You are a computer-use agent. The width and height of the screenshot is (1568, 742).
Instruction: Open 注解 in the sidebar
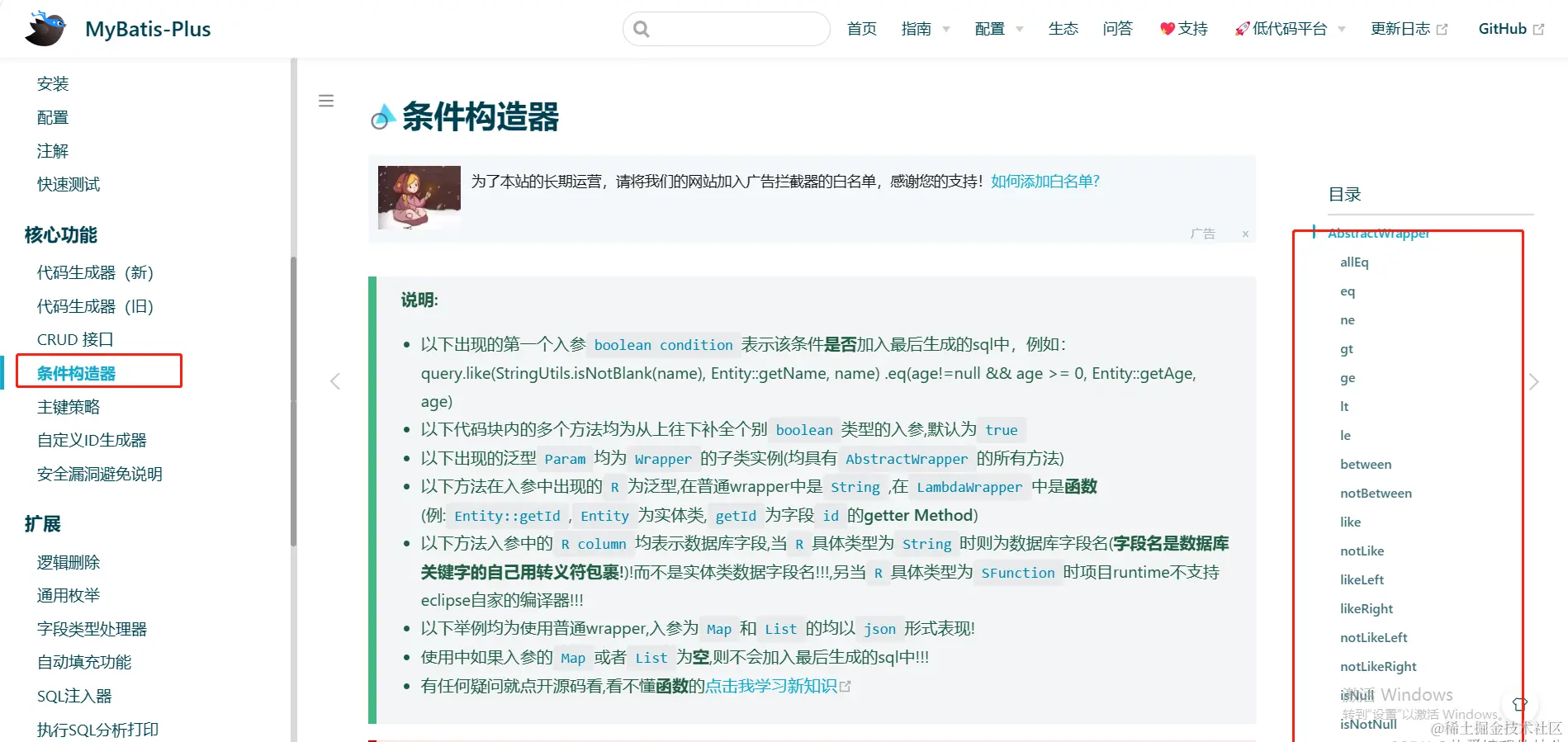point(53,151)
